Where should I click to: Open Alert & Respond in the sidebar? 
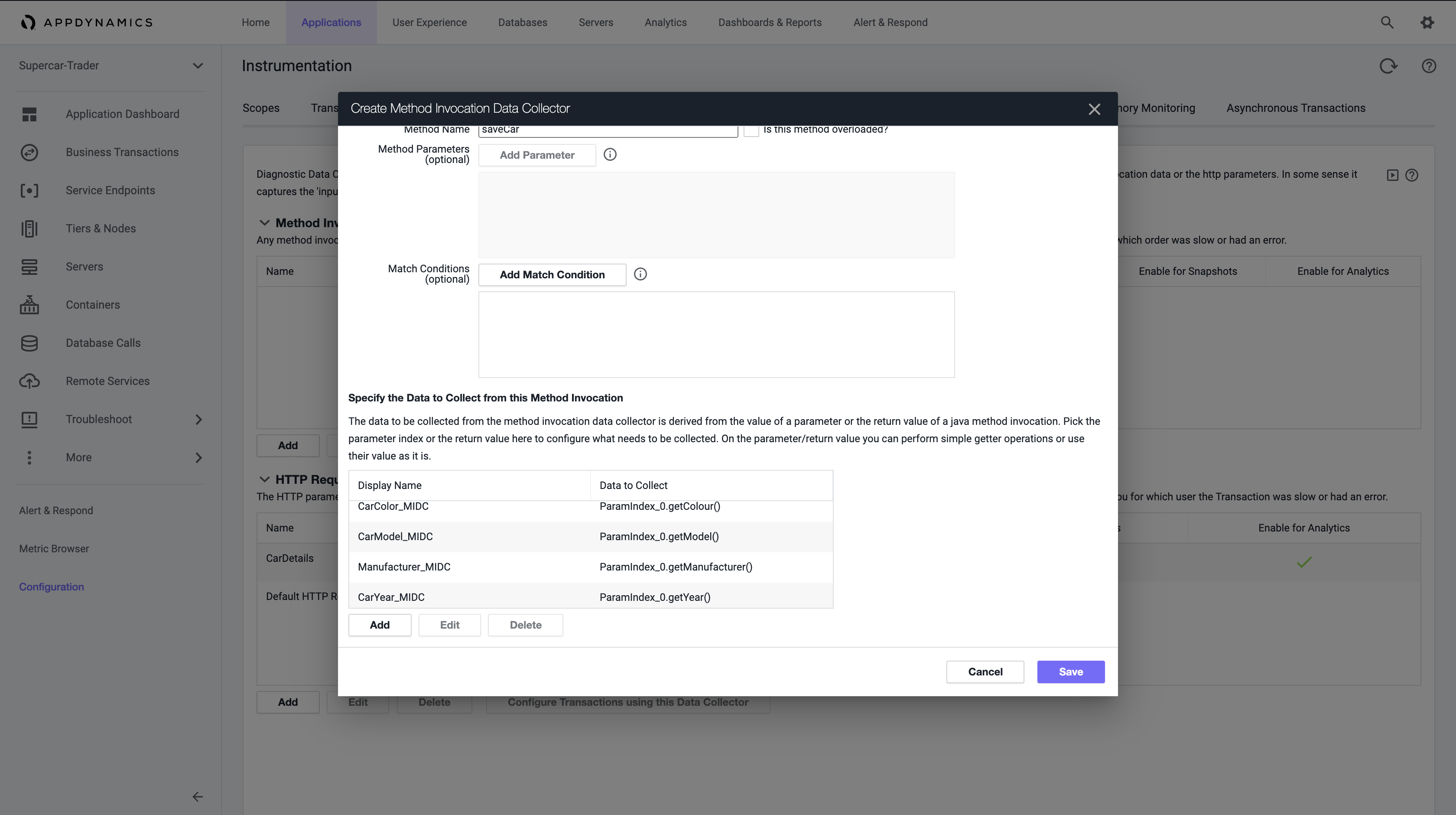coord(56,511)
